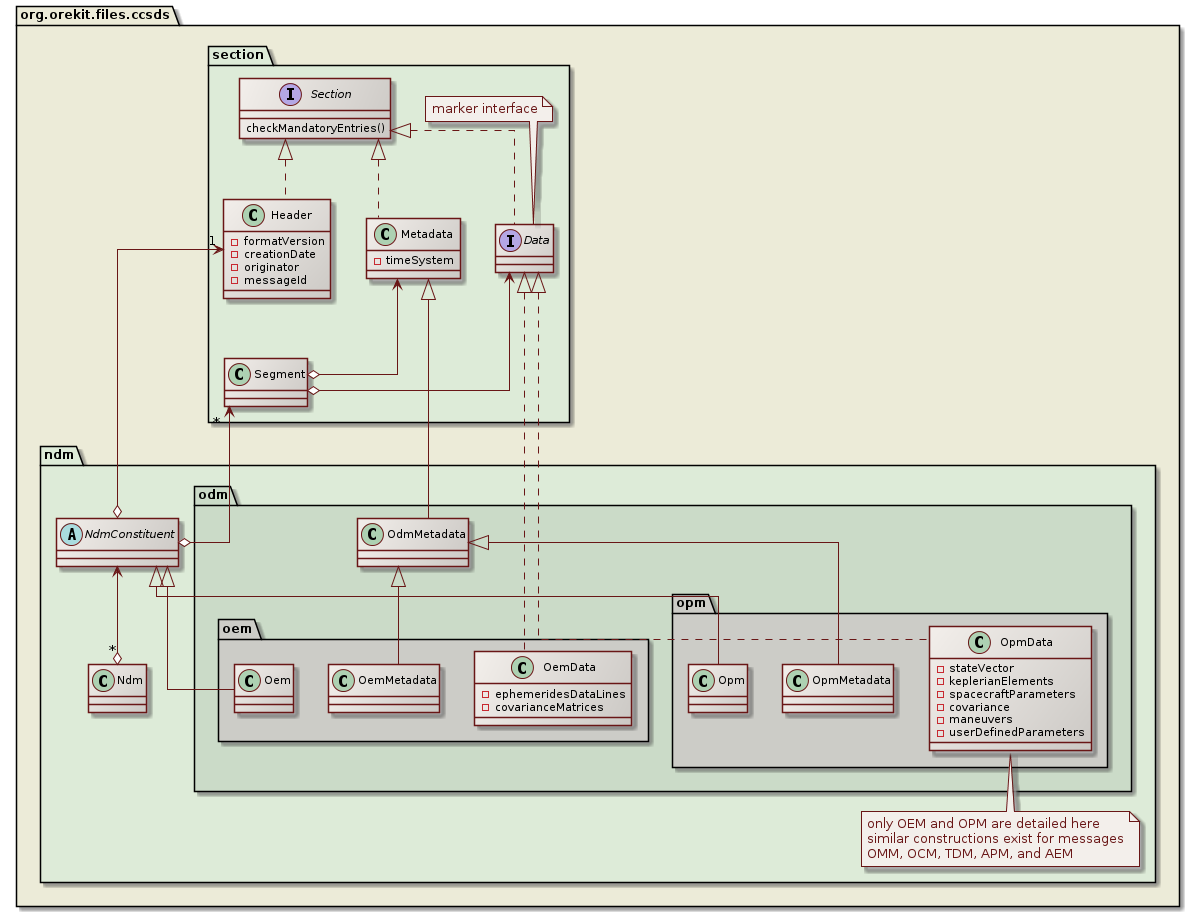1195x912 pixels.
Task: Click the checkMandatoryEntries() method entry
Action: click(x=316, y=128)
